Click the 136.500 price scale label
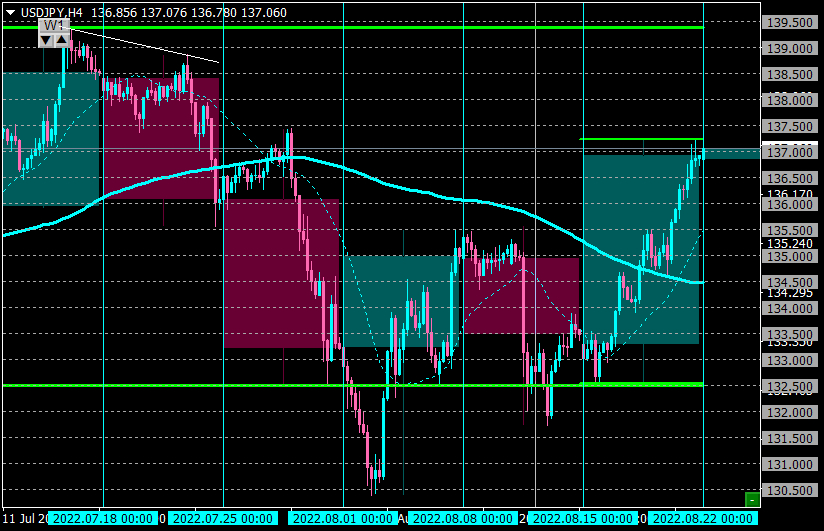Viewport: 824px width, 531px height. click(x=790, y=179)
